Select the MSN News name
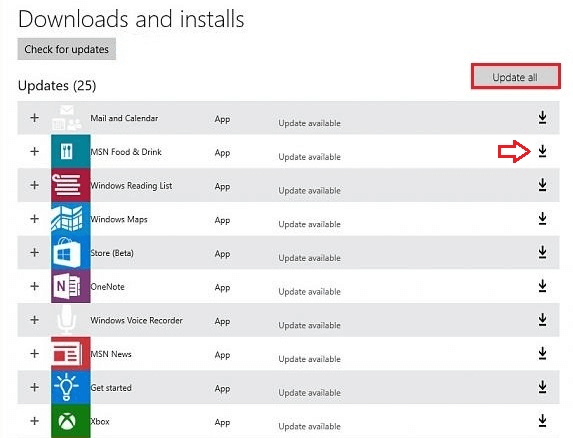 point(111,354)
